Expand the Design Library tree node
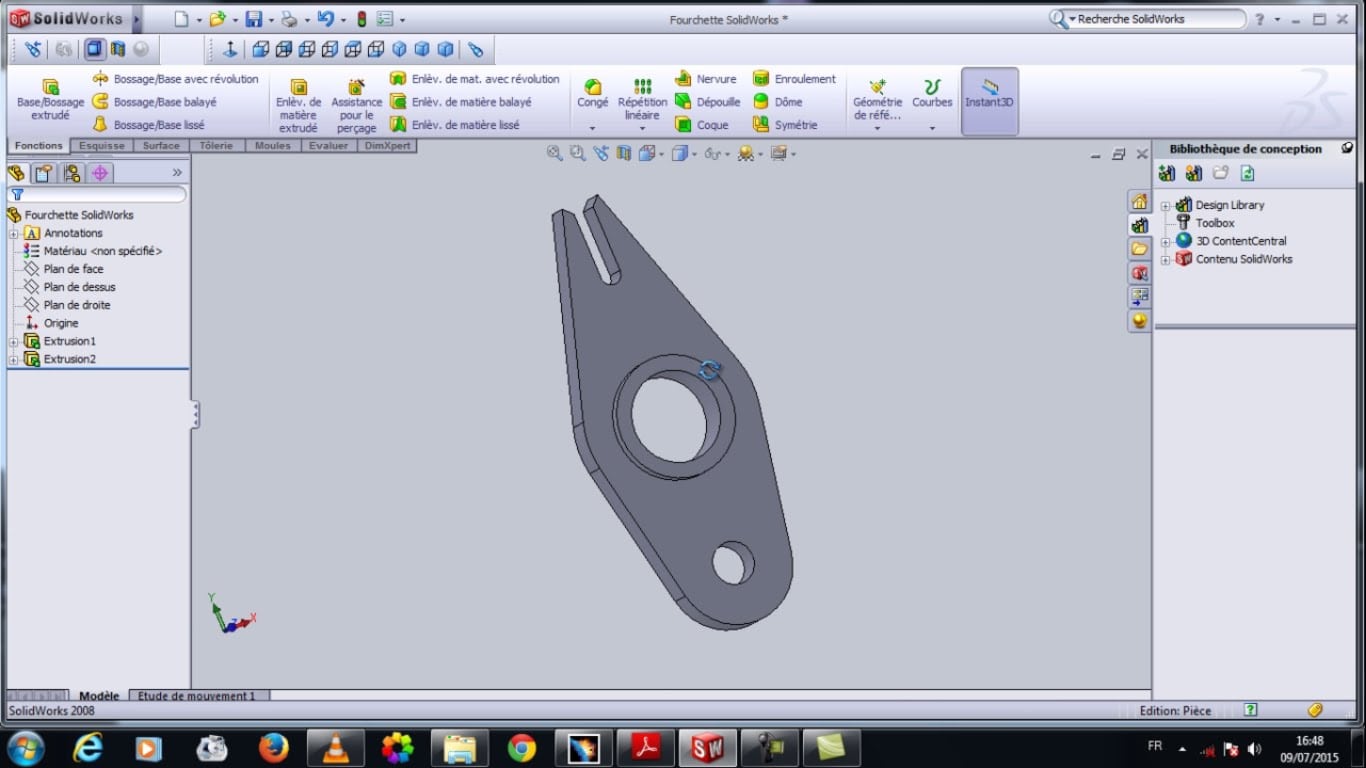This screenshot has width=1366, height=768. click(x=1166, y=205)
